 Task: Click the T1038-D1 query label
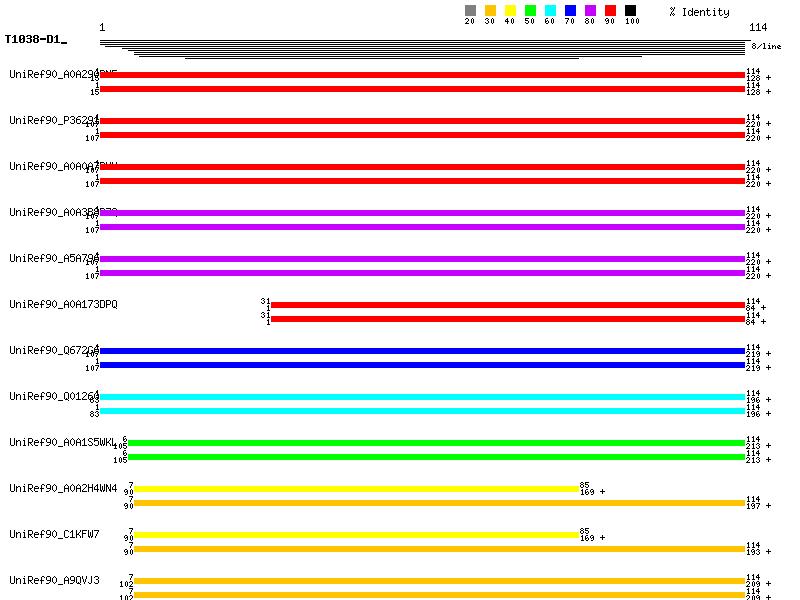pyautogui.click(x=35, y=40)
